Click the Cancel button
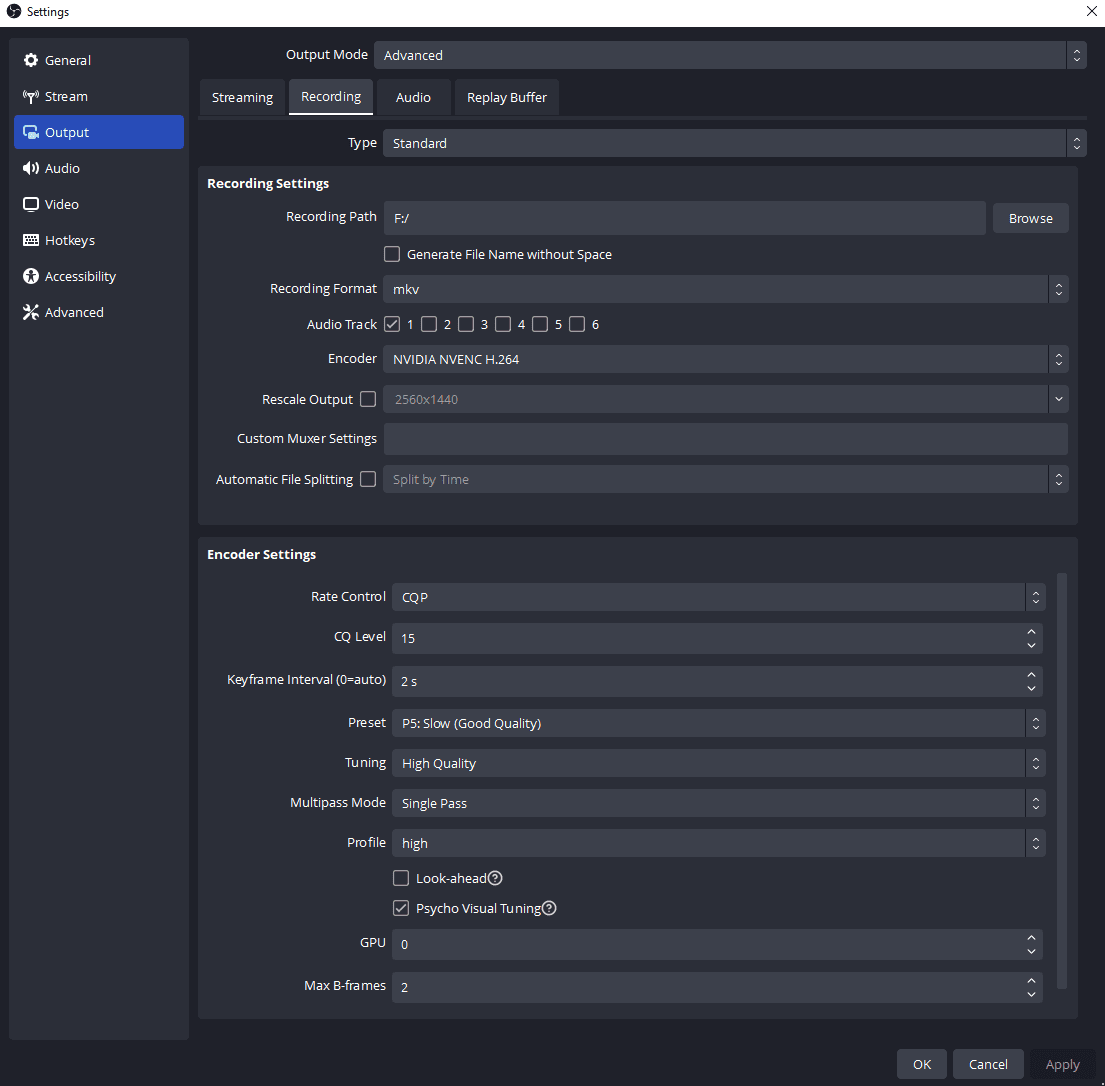The width and height of the screenshot is (1105, 1086). tap(988, 1064)
